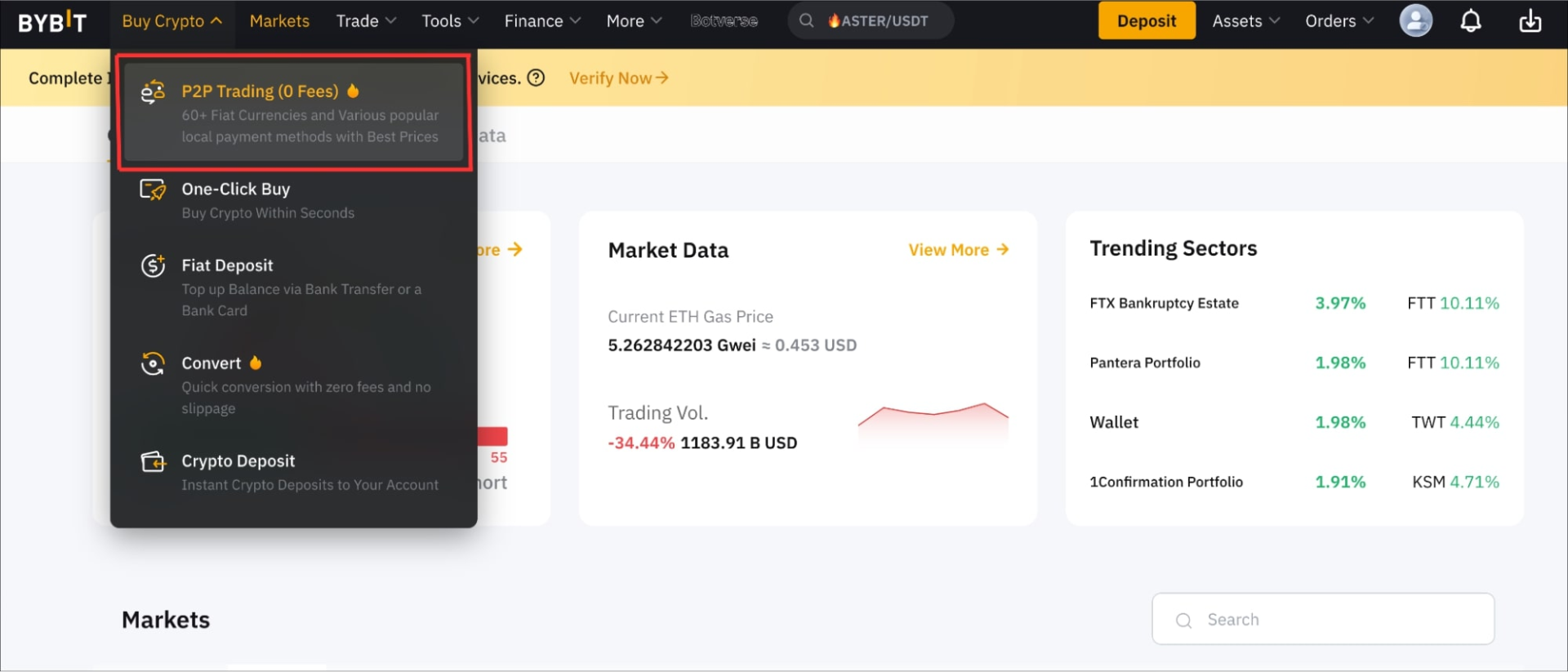Click View More in Market Data
Screen dimensions: 1568x672
(959, 250)
